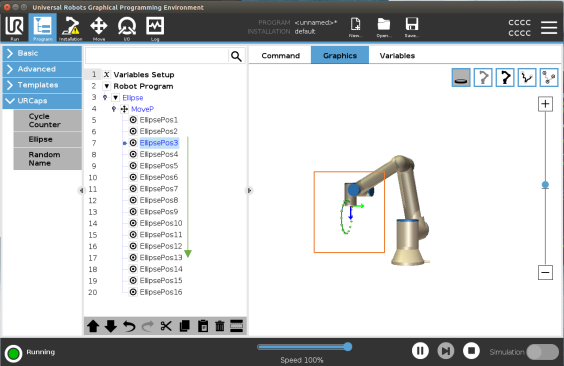
Task: Switch to the Variables tab
Action: click(x=397, y=55)
